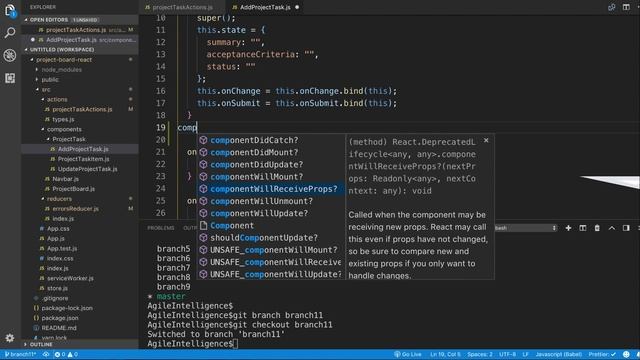The width and height of the screenshot is (640, 360).
Task: Open the Manage settings gear
Action: 10,338
